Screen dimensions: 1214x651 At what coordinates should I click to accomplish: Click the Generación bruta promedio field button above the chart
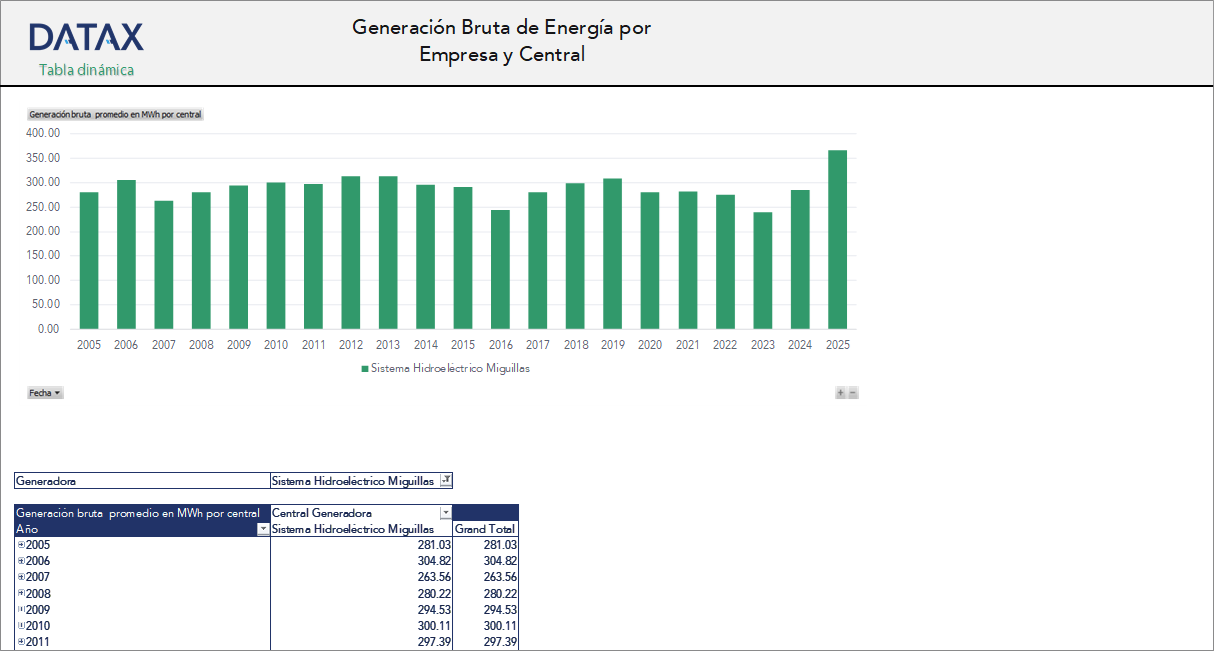tap(113, 114)
